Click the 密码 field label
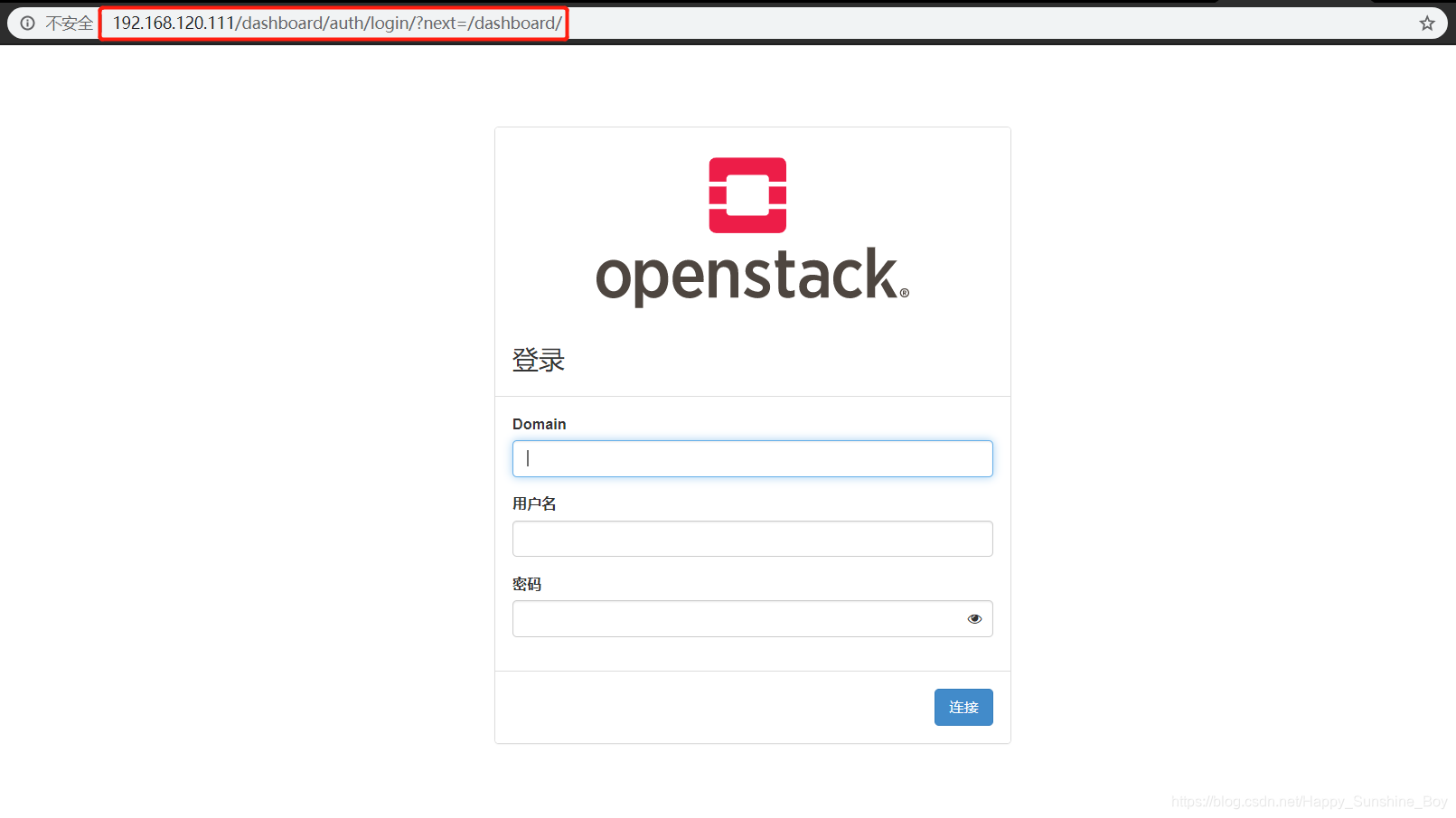1456x818 pixels. point(527,584)
